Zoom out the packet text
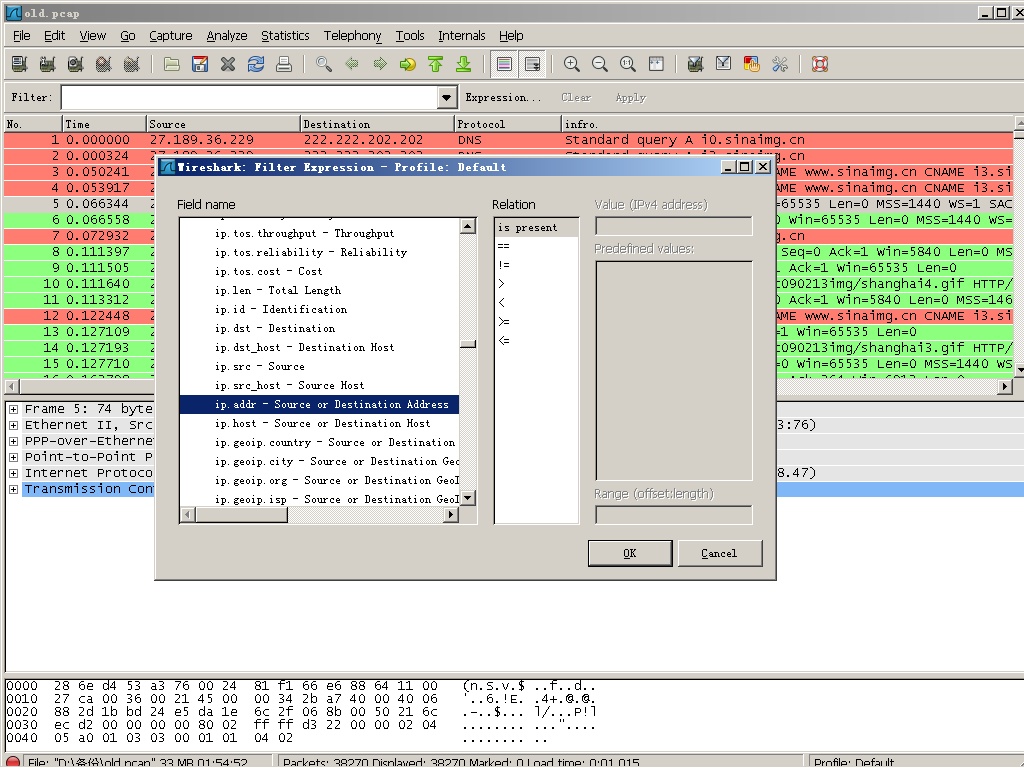Viewport: 1024px width, 768px height. click(x=600, y=64)
